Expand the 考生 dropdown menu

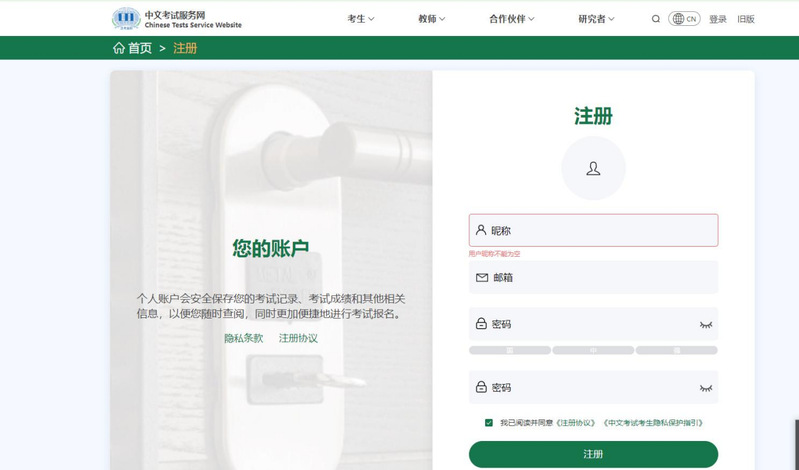(361, 19)
